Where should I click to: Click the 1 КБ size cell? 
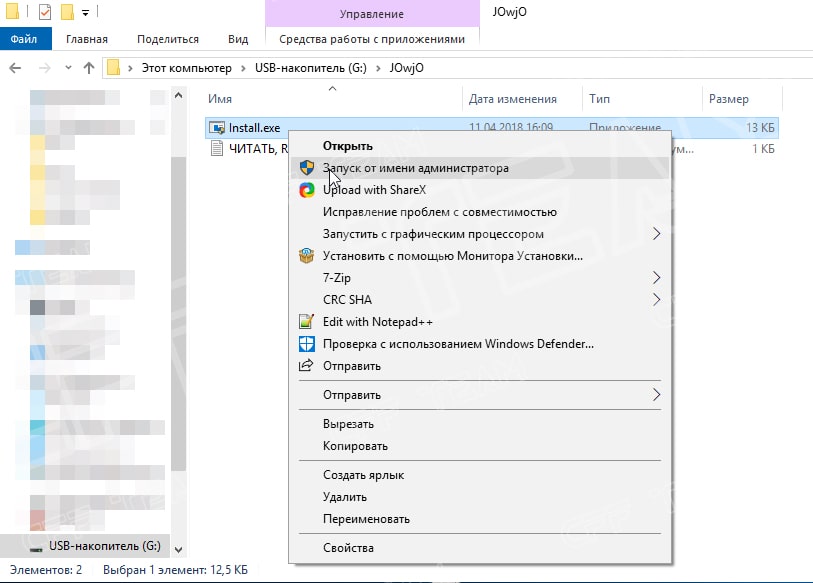pos(763,149)
